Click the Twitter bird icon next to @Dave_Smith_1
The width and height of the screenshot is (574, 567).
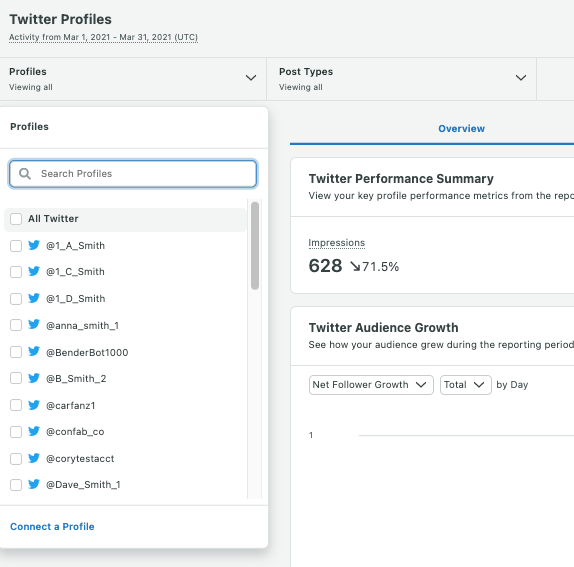(x=34, y=484)
